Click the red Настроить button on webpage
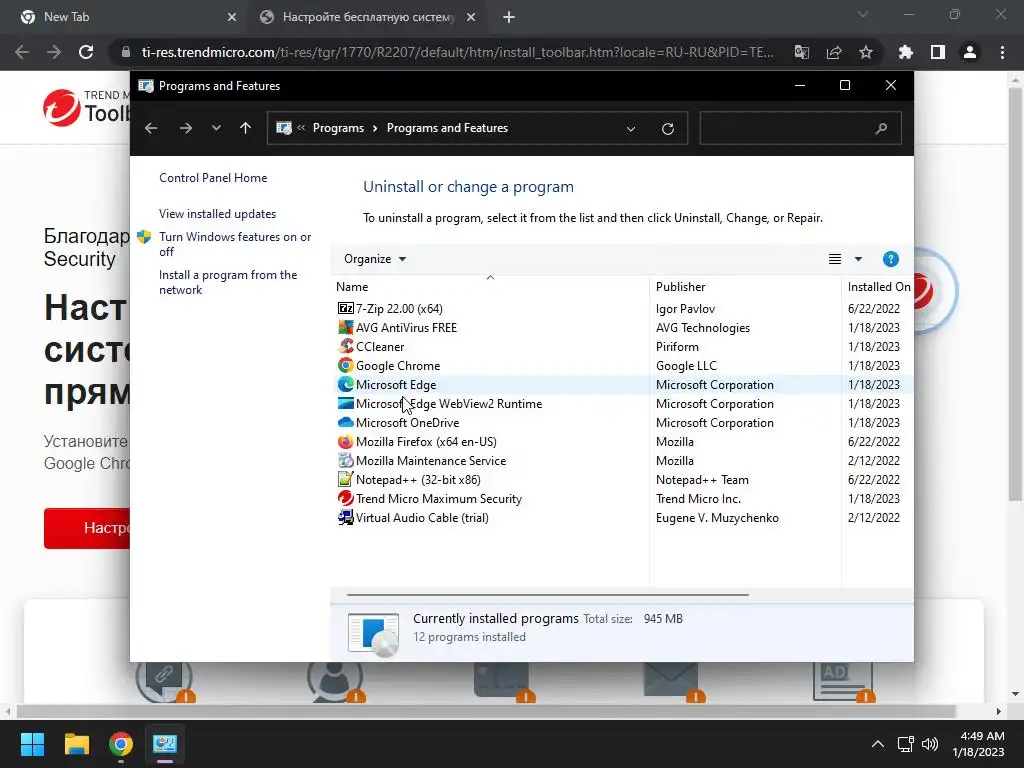Viewport: 1024px width, 768px height. pos(87,528)
